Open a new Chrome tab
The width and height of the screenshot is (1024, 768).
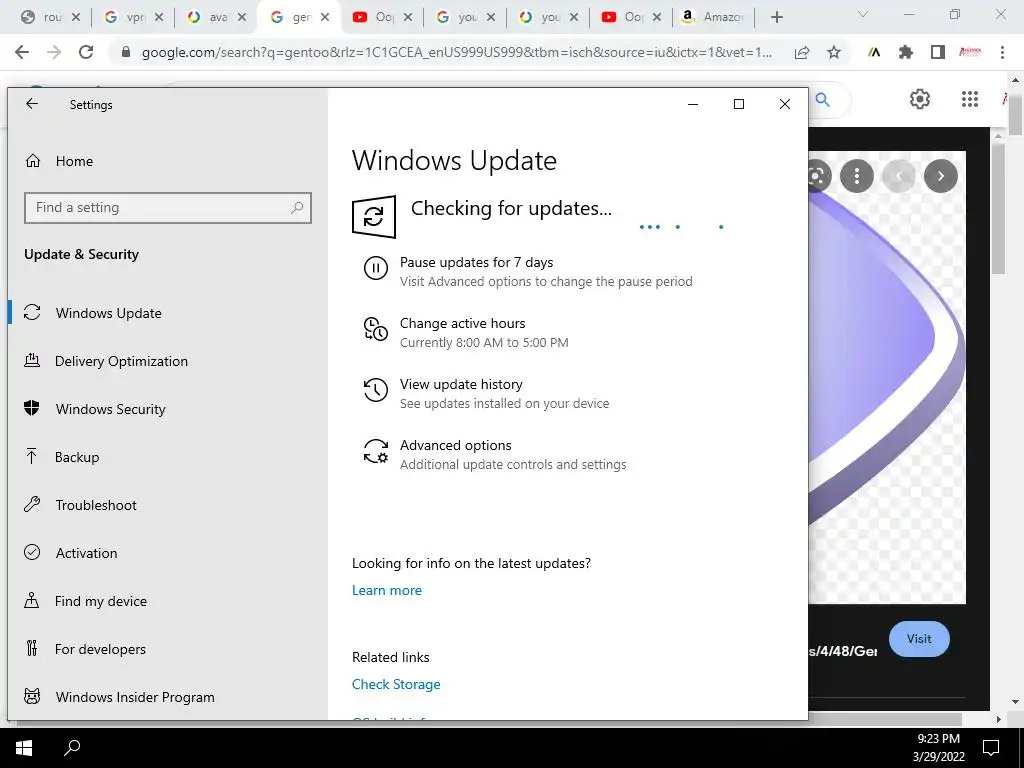pyautogui.click(x=776, y=18)
